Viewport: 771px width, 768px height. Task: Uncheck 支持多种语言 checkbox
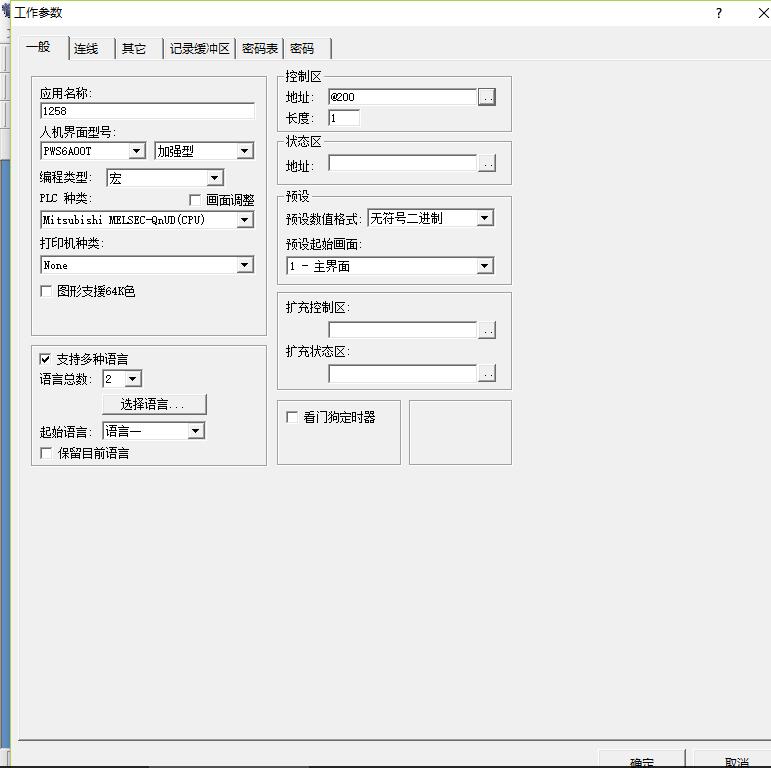tap(46, 359)
